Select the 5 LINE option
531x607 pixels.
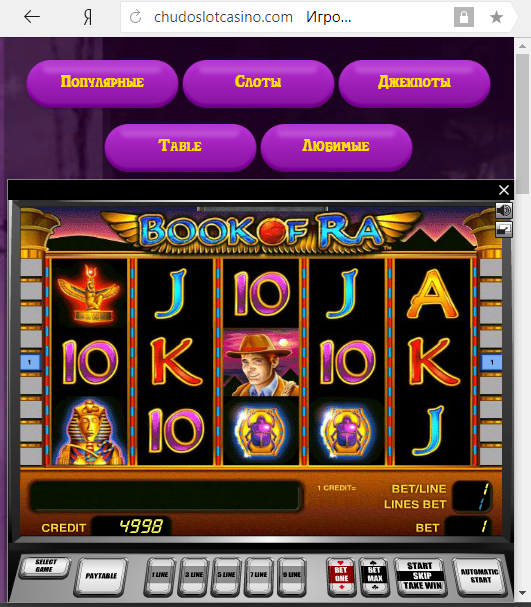click(226, 576)
